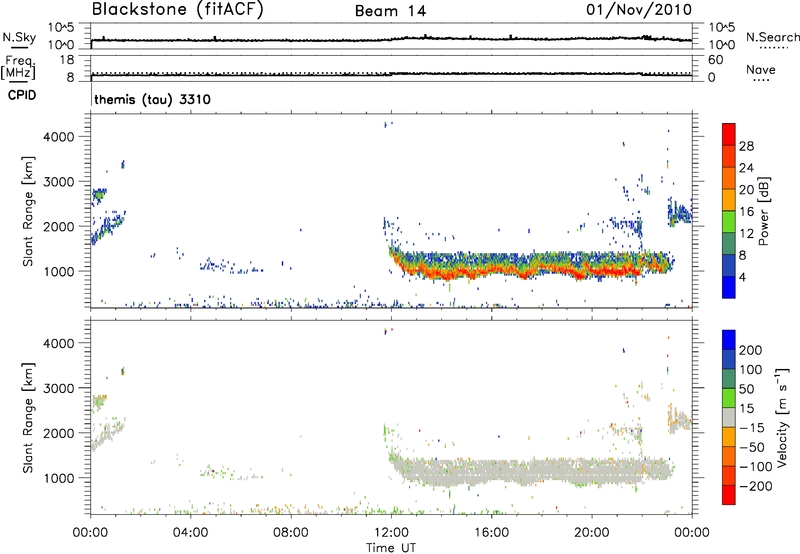Select the bright blue top Velocity colorbar segment
The width and height of the screenshot is (800, 554).
click(729, 339)
